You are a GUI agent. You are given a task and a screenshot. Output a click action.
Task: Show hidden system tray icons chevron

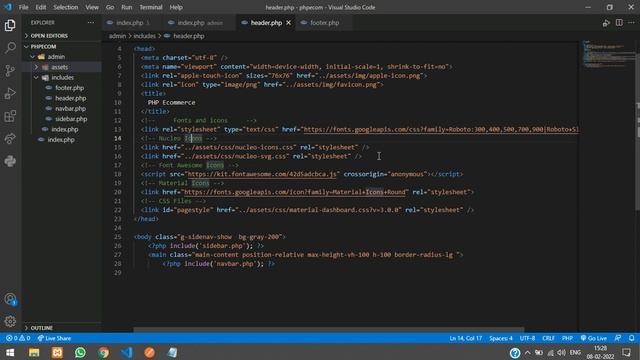(x=528, y=353)
